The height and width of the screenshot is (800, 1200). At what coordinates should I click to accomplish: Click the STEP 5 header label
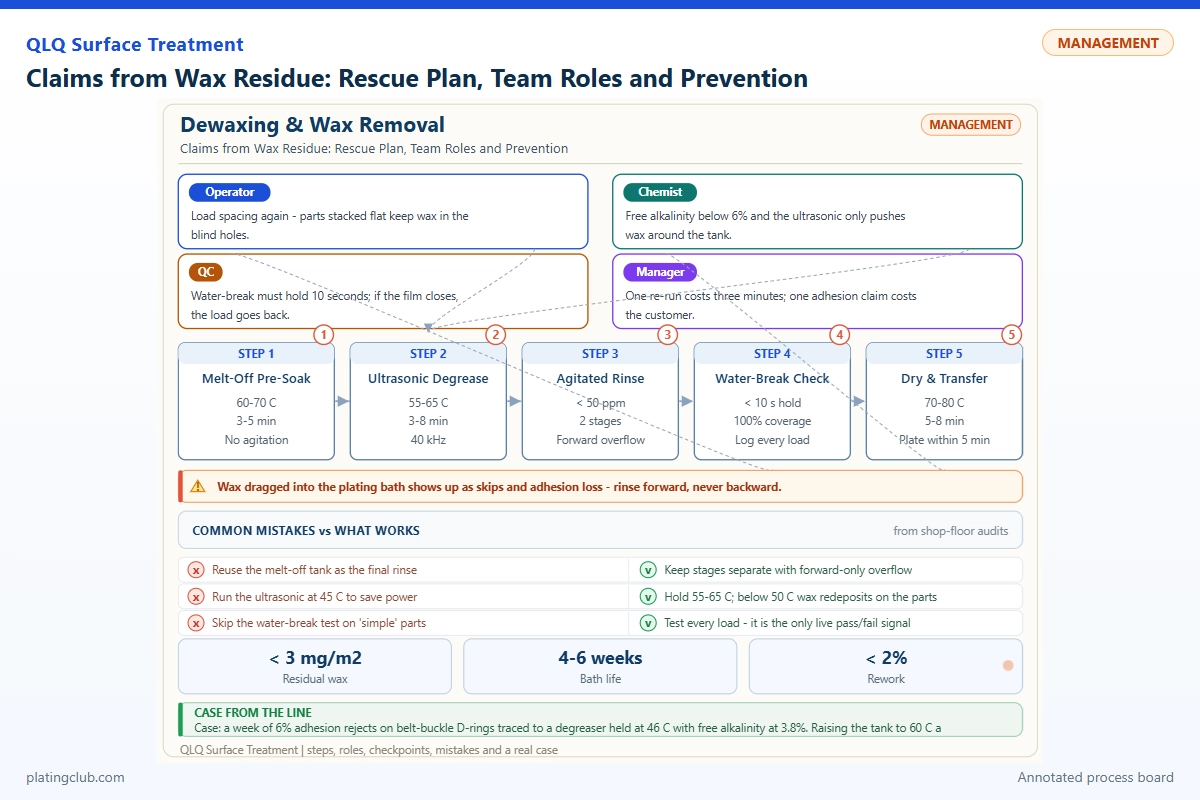[944, 353]
